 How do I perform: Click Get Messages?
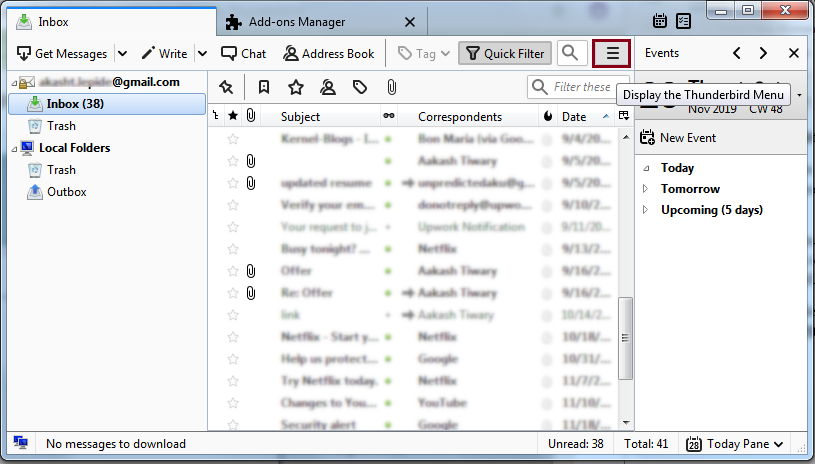click(62, 54)
